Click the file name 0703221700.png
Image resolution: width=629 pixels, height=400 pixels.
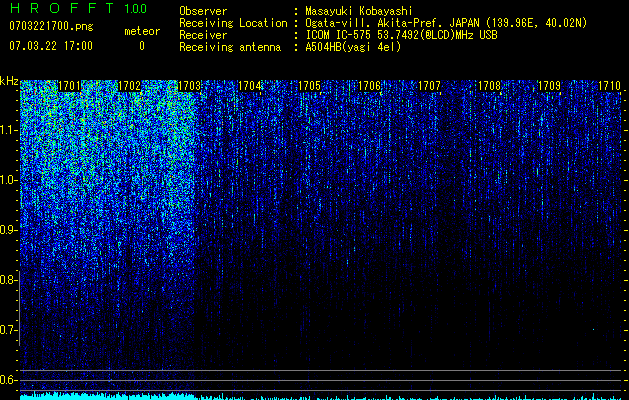click(x=51, y=26)
